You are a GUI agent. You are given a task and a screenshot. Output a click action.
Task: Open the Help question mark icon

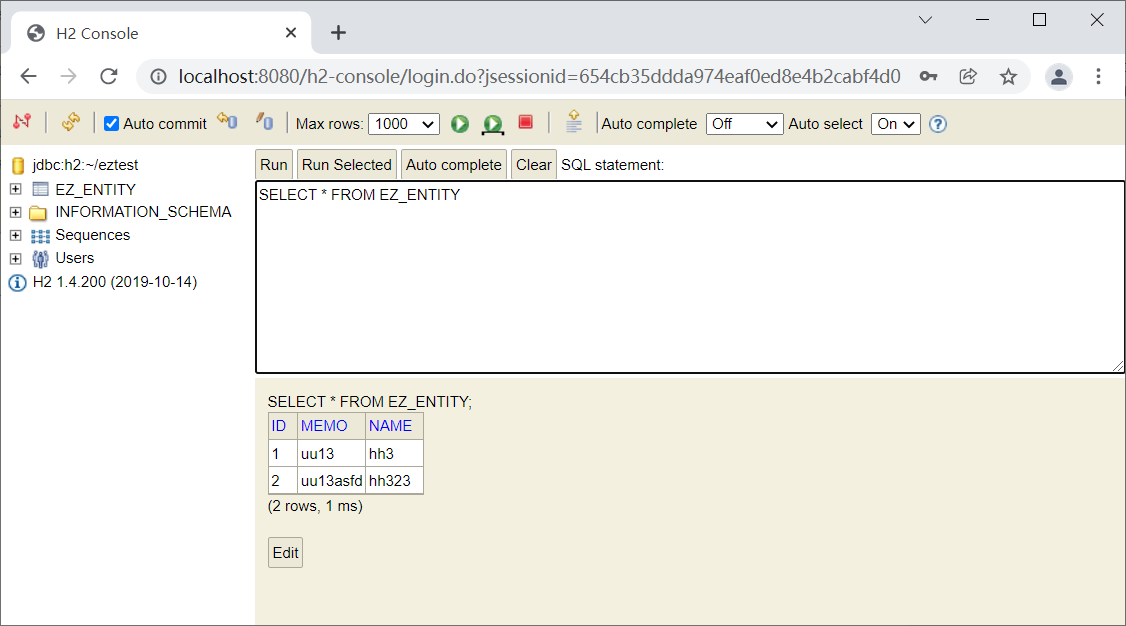pos(938,124)
